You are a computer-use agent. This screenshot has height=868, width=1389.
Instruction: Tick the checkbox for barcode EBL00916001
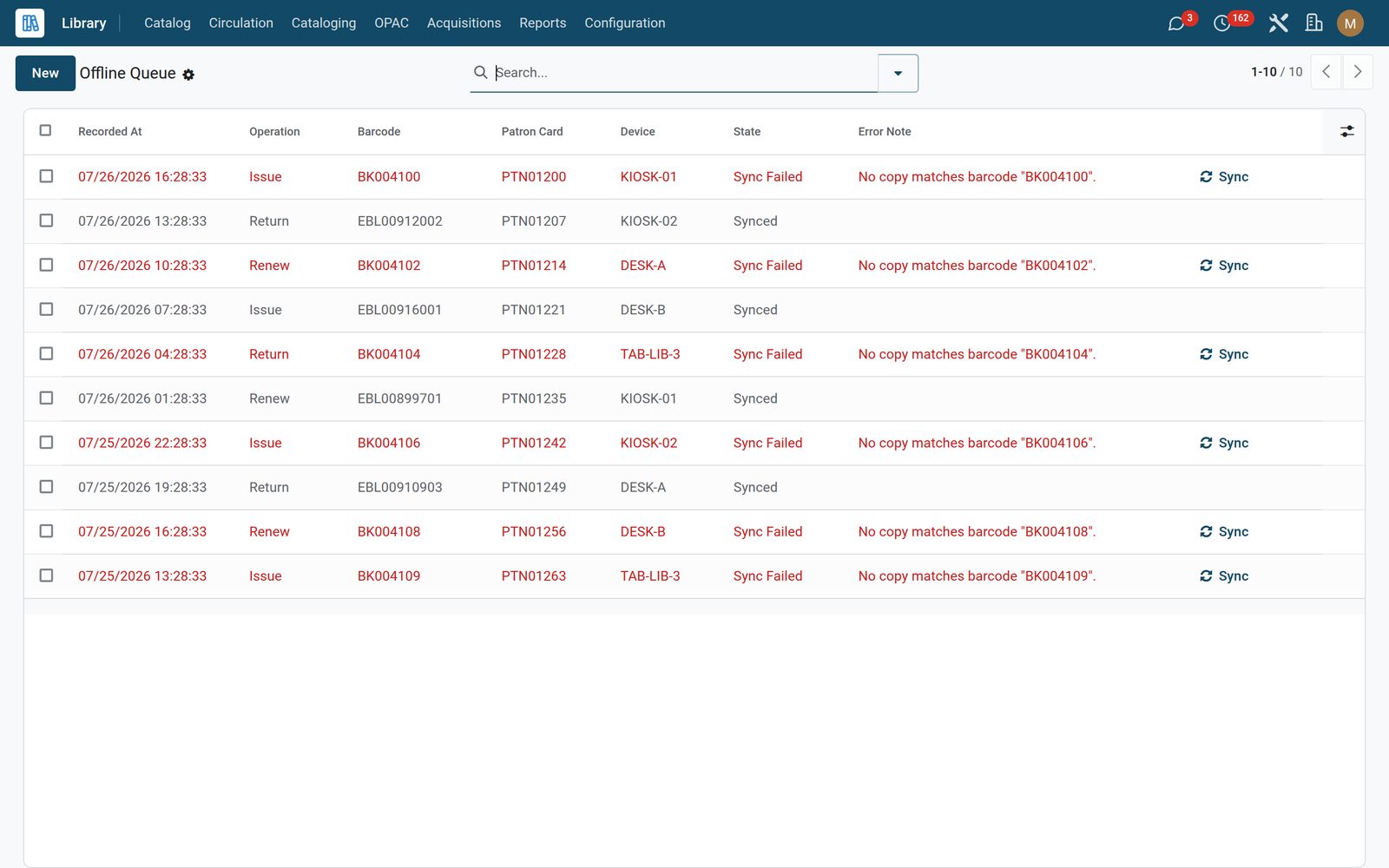pos(47,309)
